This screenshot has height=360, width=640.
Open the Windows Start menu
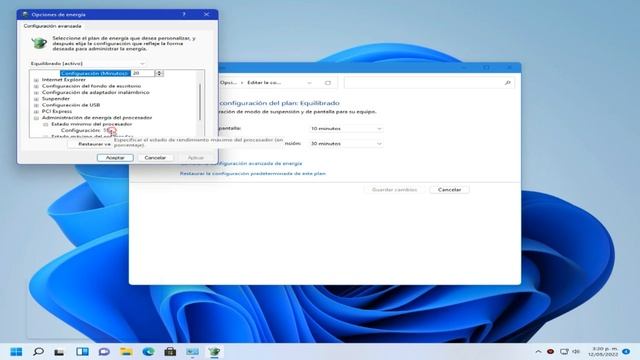click(x=16, y=351)
